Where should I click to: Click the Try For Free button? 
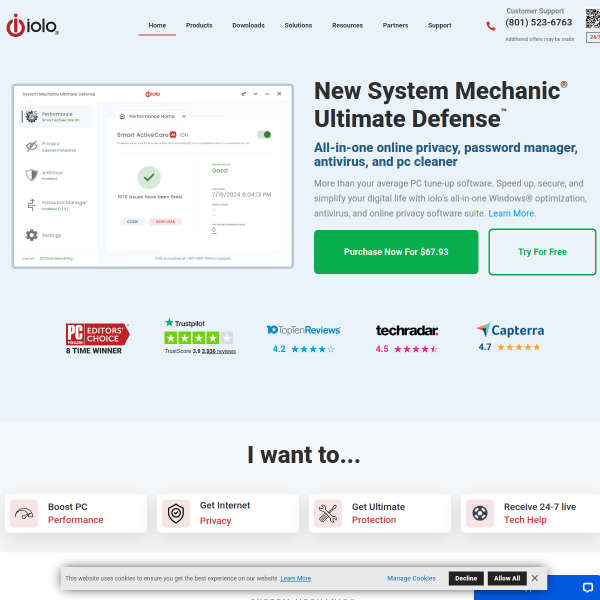[x=542, y=252]
